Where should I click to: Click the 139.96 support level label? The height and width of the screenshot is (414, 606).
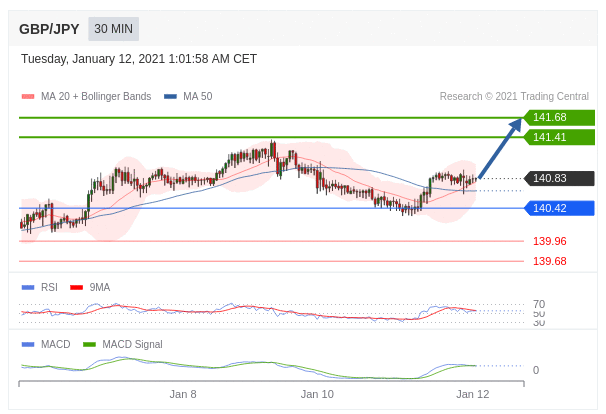coord(550,242)
